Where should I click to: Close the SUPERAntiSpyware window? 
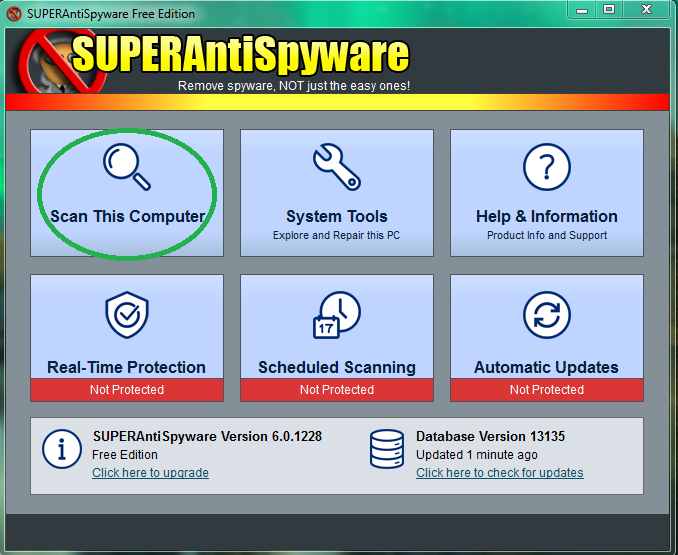pos(646,10)
